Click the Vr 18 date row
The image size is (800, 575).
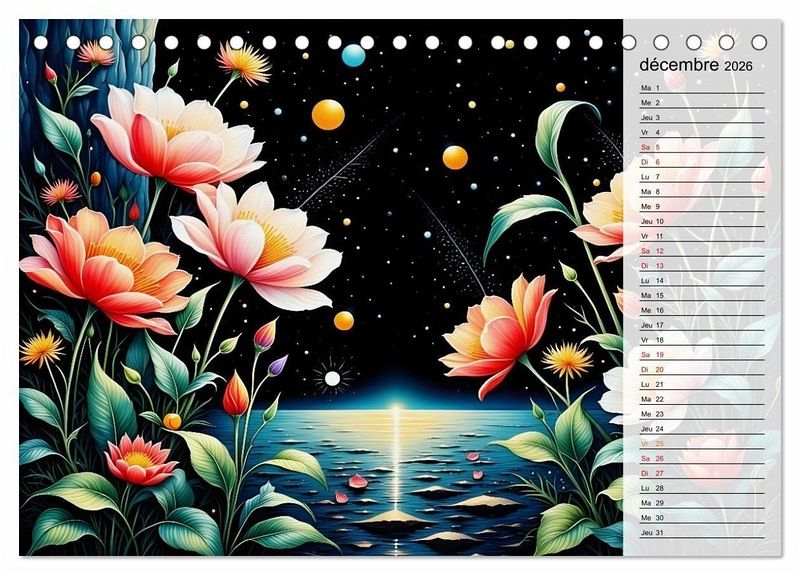pyautogui.click(x=702, y=340)
